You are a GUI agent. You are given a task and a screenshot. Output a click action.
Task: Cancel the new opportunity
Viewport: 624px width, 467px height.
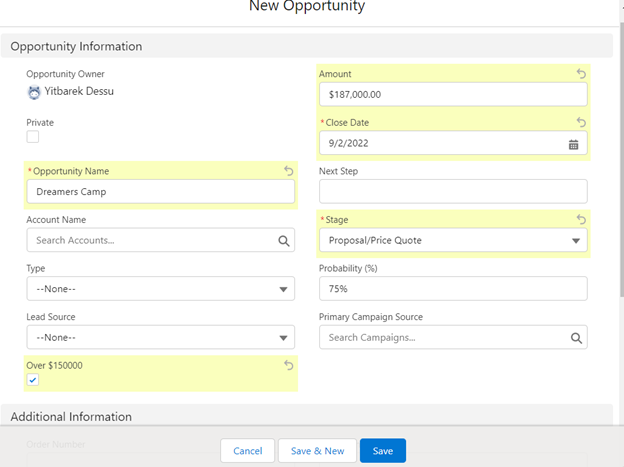[248, 451]
